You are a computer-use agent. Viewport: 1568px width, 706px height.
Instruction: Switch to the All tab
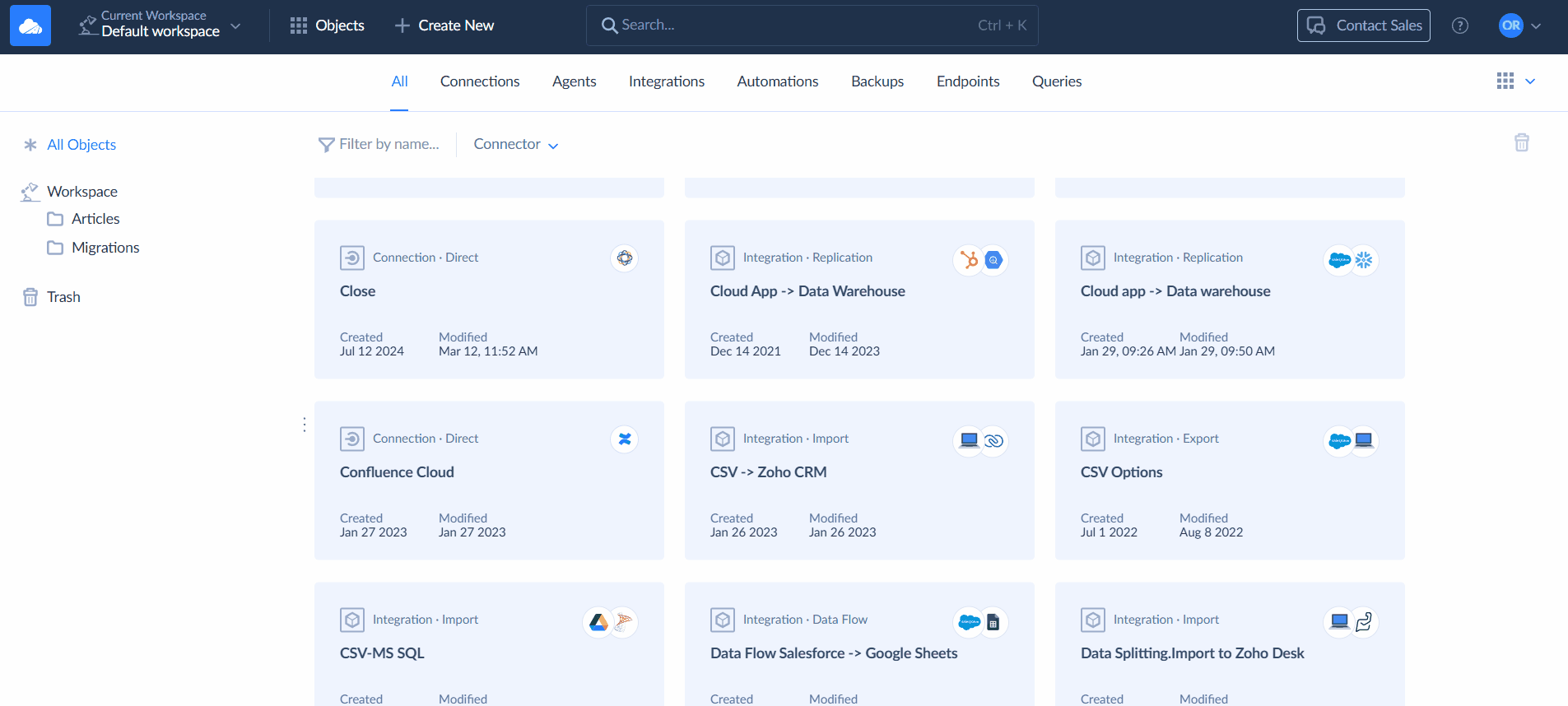point(399,81)
